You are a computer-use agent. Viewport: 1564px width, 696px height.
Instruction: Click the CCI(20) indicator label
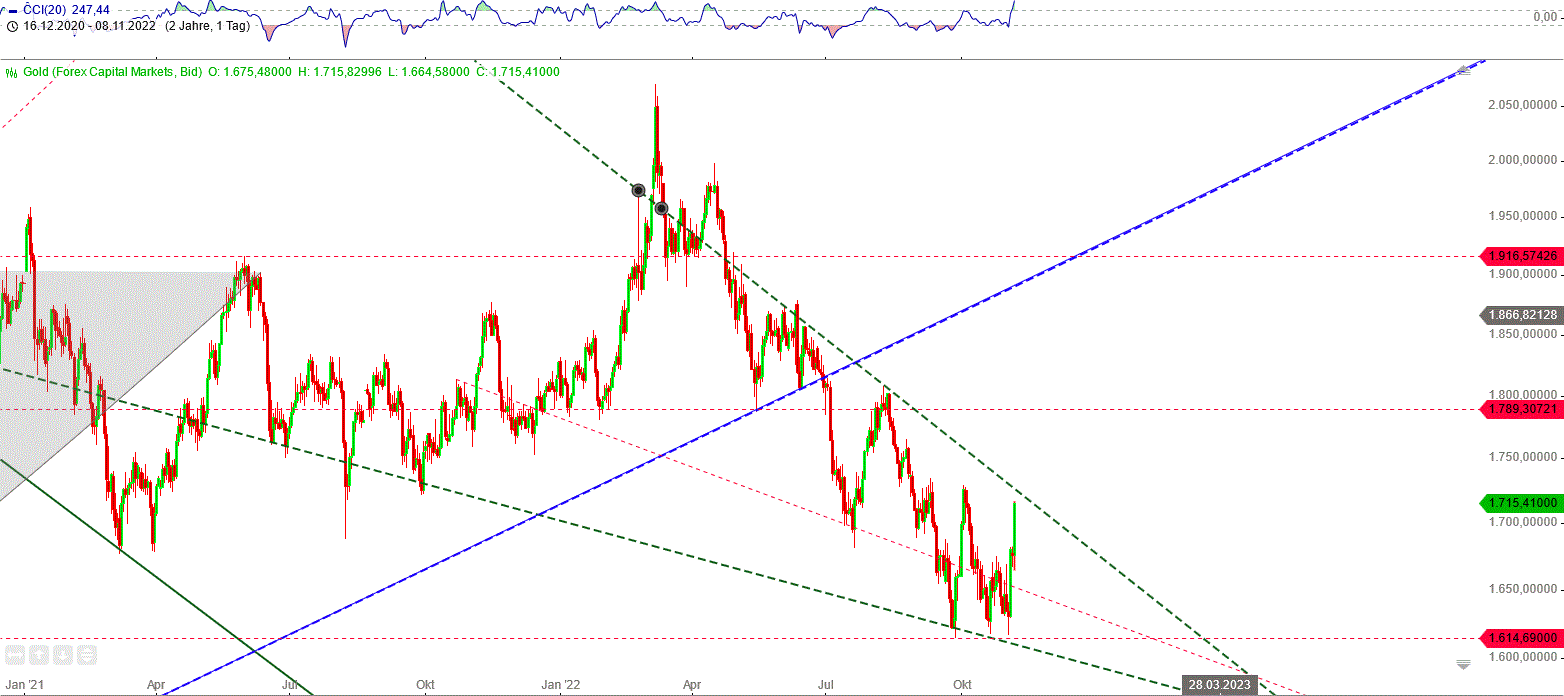pyautogui.click(x=44, y=10)
